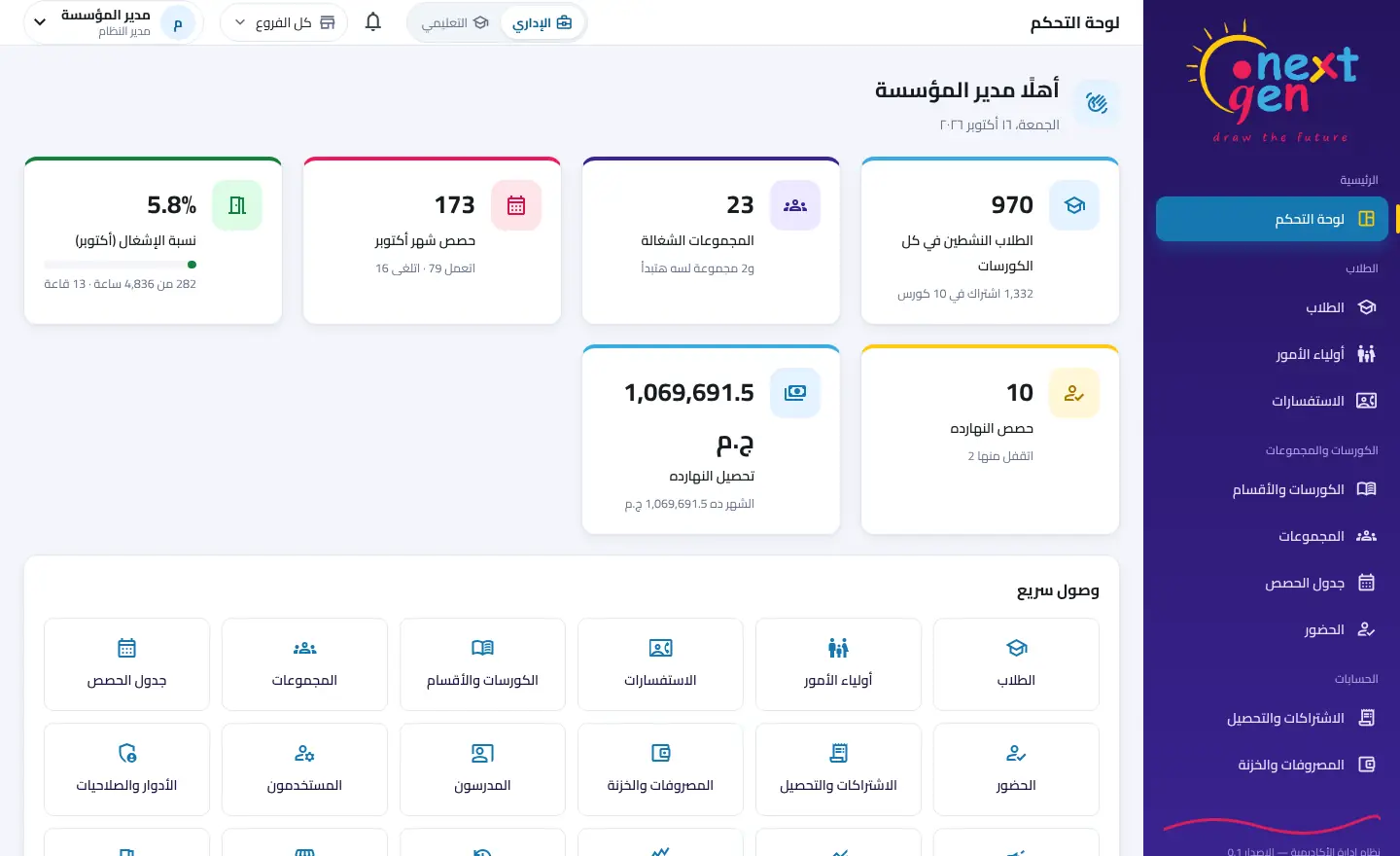Screen dimensions: 1400x856
Task: Click the attendance icon on the 10 sessions card
Action: pos(1074,393)
